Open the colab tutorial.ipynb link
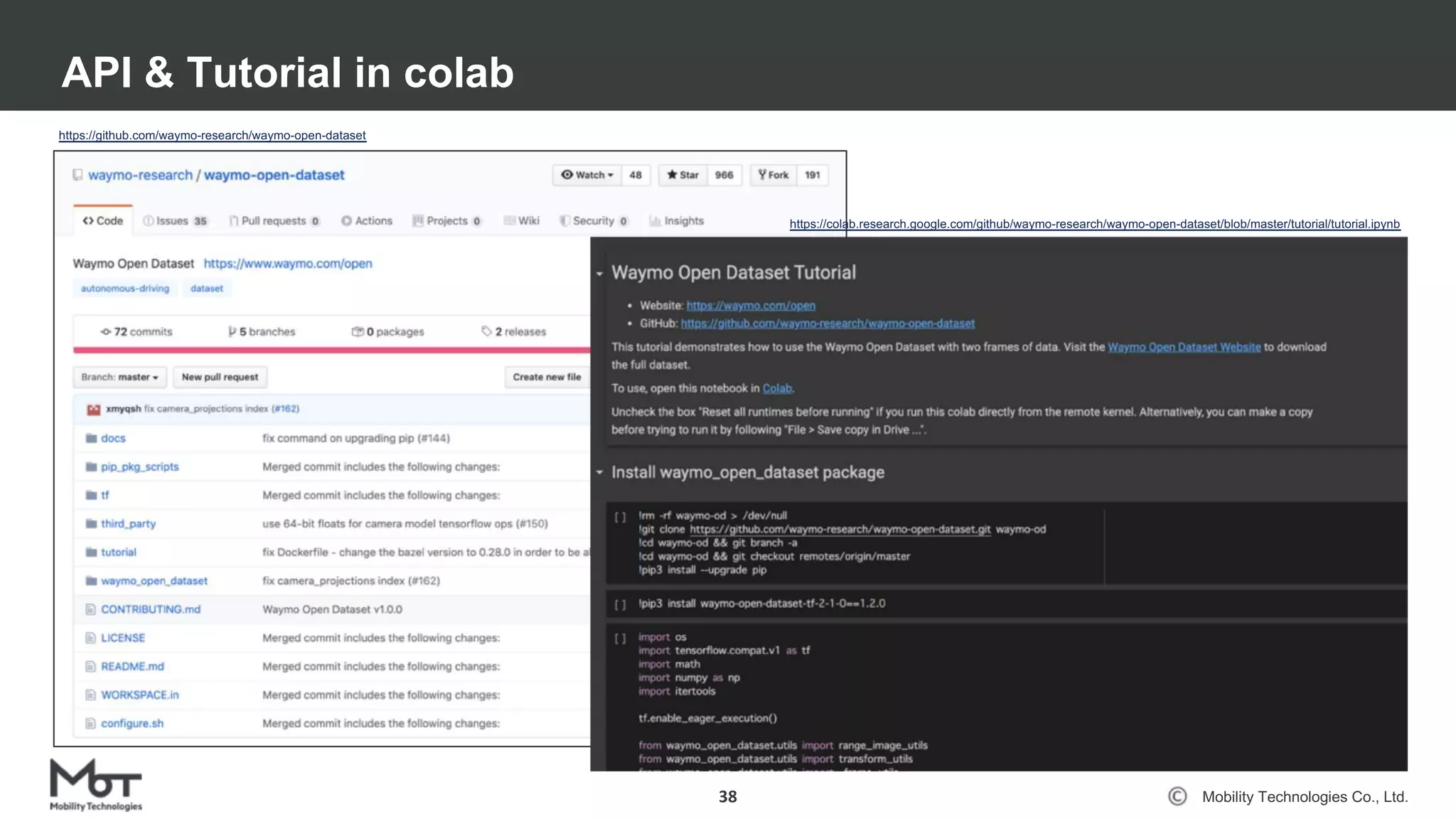 1094,224
